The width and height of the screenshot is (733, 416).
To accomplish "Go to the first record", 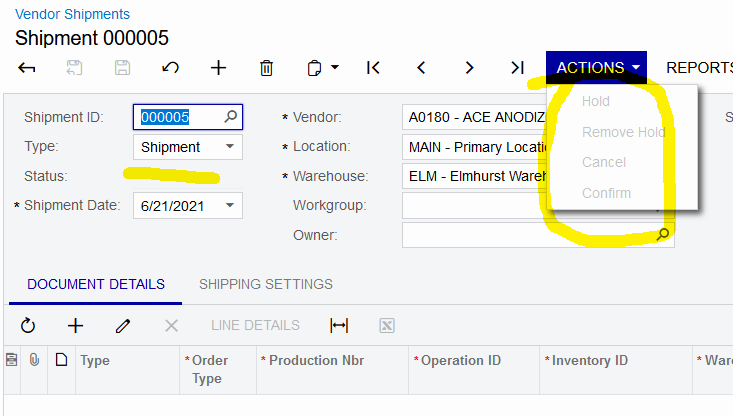I will 373,68.
